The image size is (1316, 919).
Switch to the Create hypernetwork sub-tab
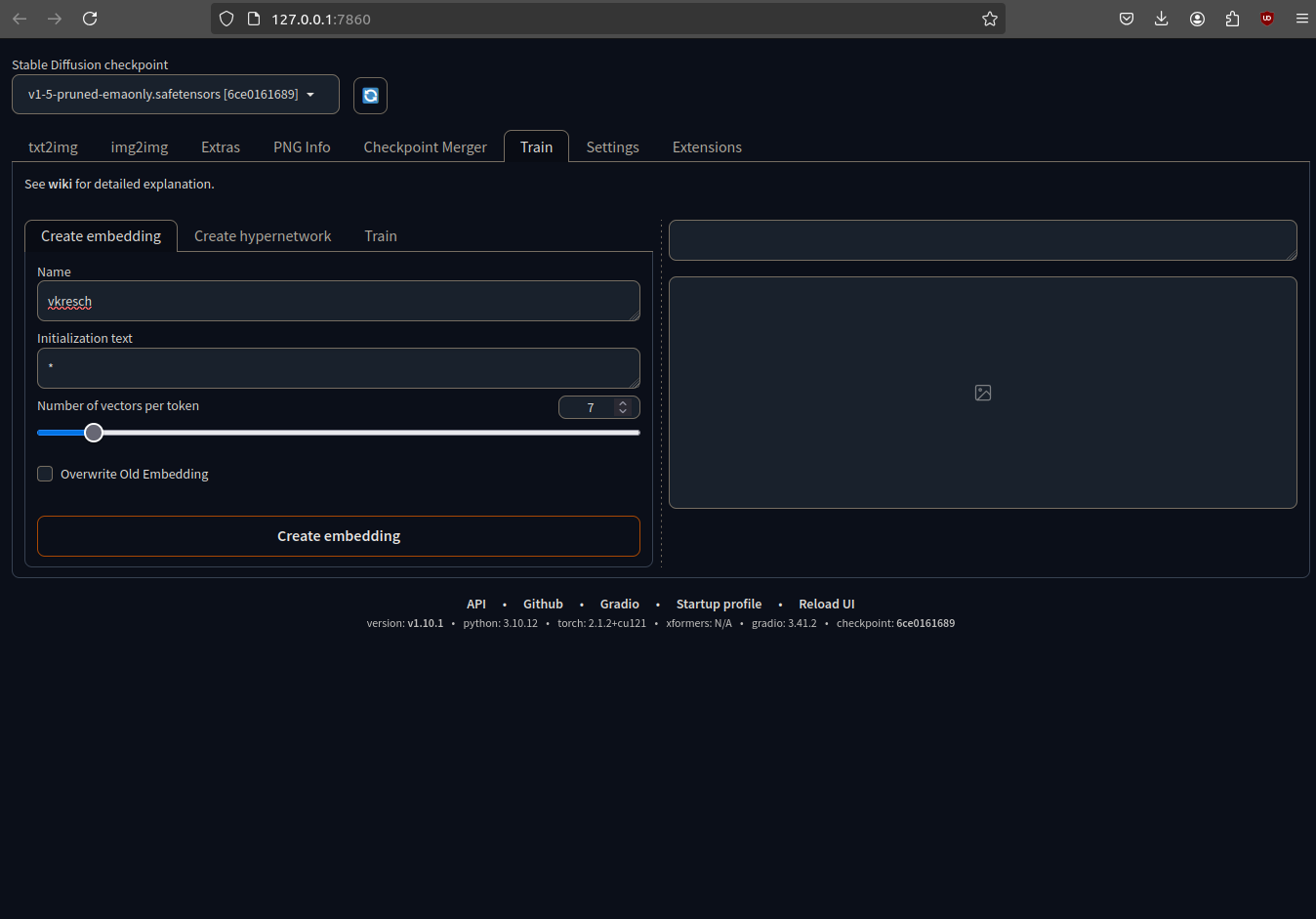(263, 236)
